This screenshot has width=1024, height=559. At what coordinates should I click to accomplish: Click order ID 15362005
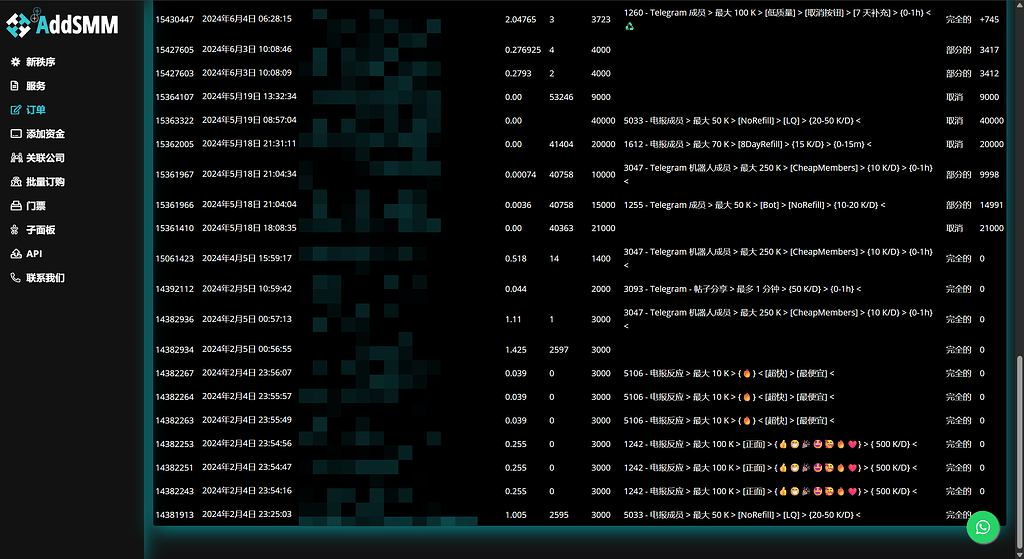(x=174, y=144)
